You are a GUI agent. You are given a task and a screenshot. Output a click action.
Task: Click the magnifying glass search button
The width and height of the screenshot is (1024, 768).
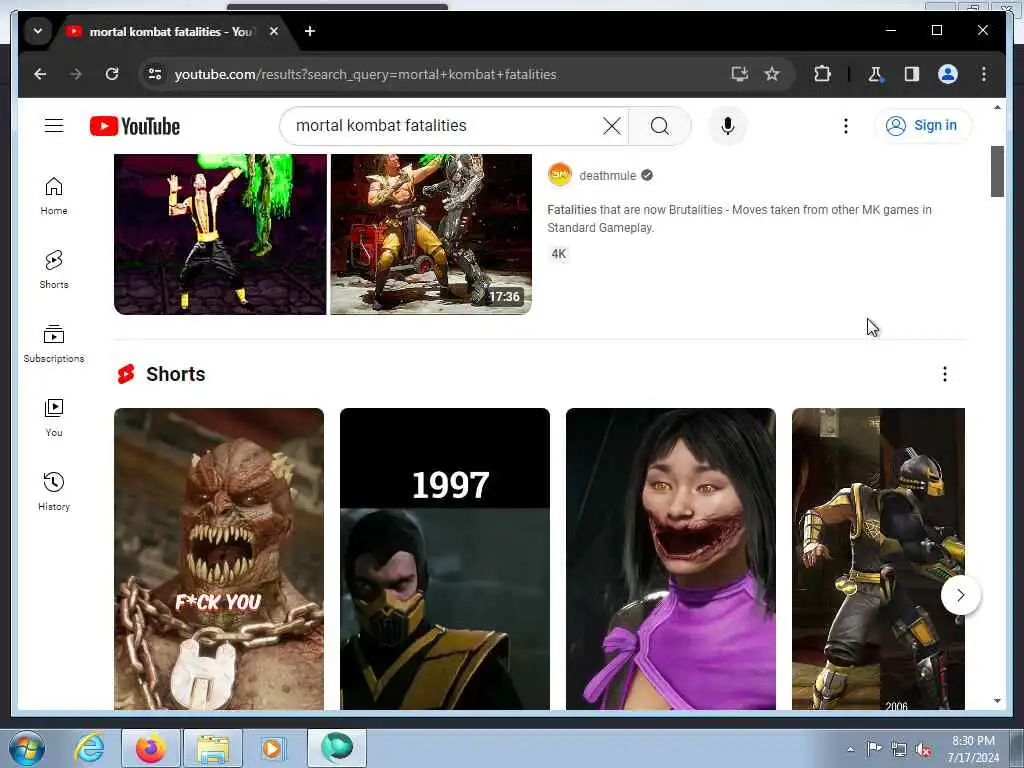(660, 125)
